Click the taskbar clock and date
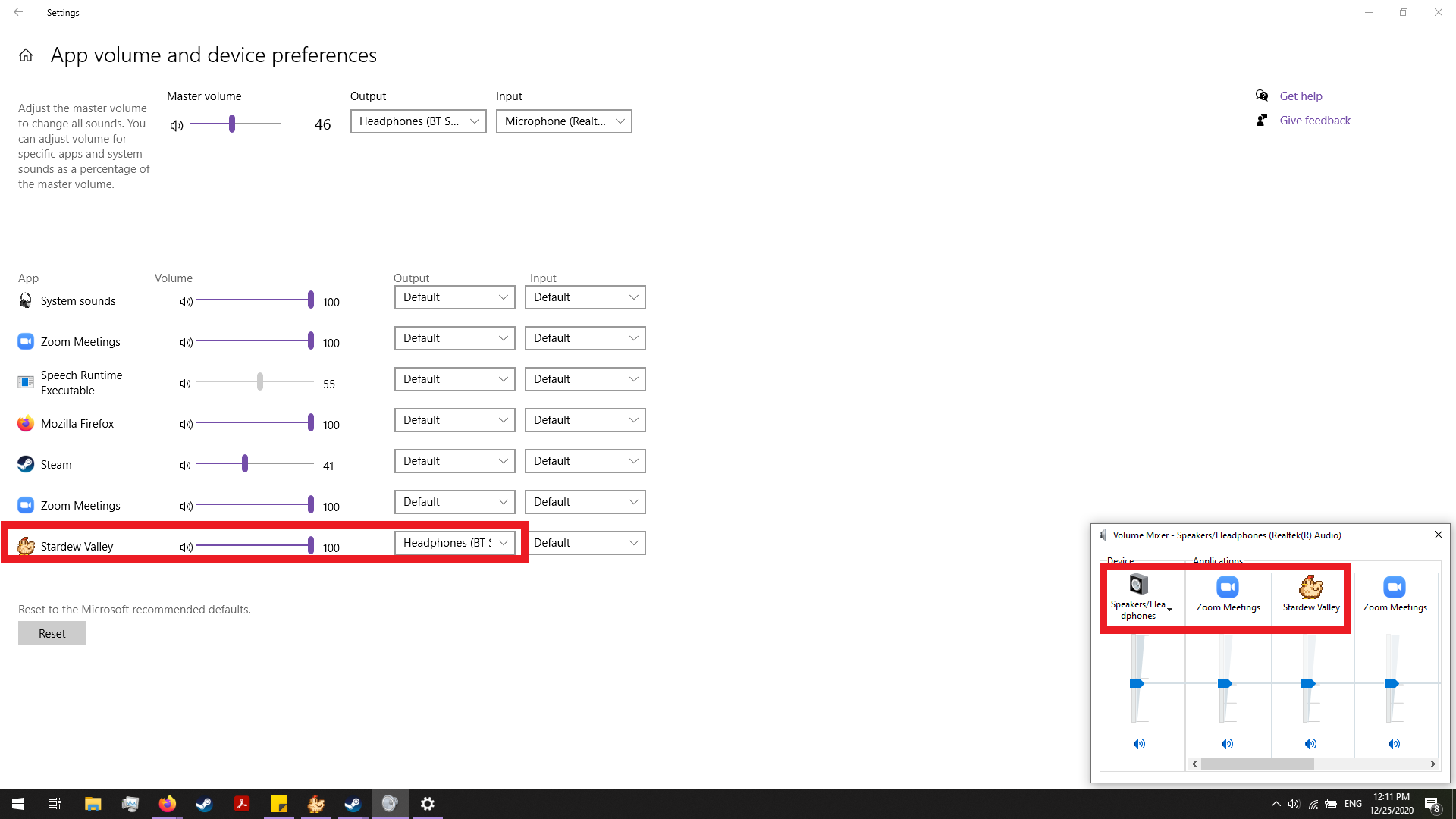Image resolution: width=1456 pixels, height=819 pixels. [x=1392, y=804]
